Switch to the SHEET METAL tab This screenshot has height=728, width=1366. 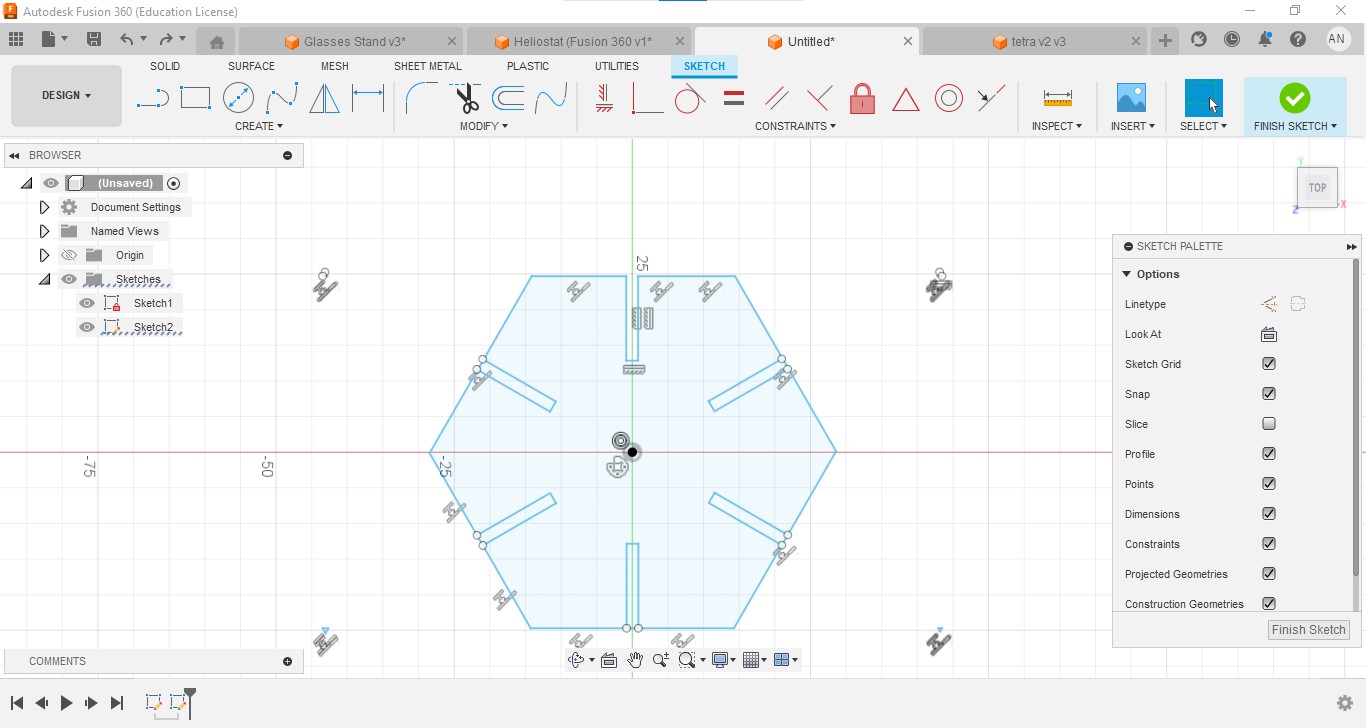tap(428, 66)
